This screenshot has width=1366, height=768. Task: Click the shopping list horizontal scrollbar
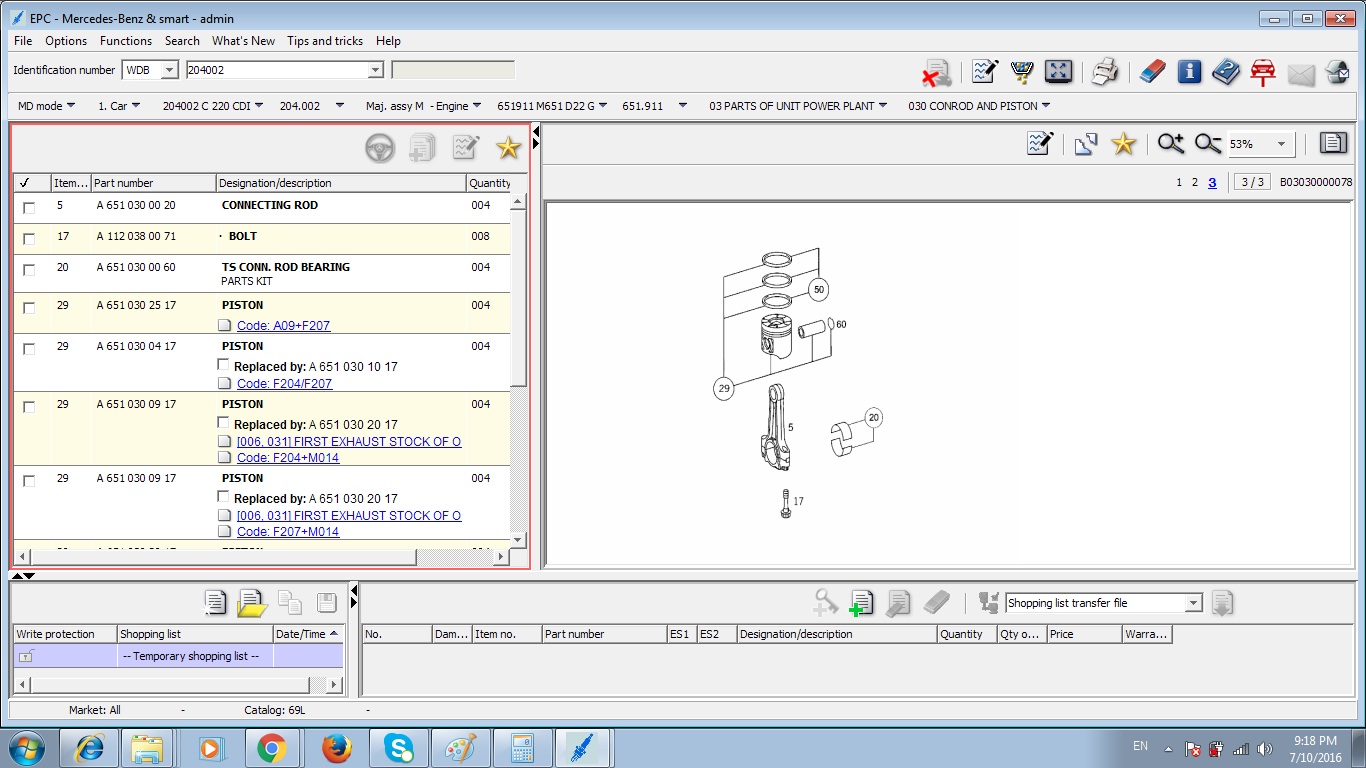tap(170, 685)
